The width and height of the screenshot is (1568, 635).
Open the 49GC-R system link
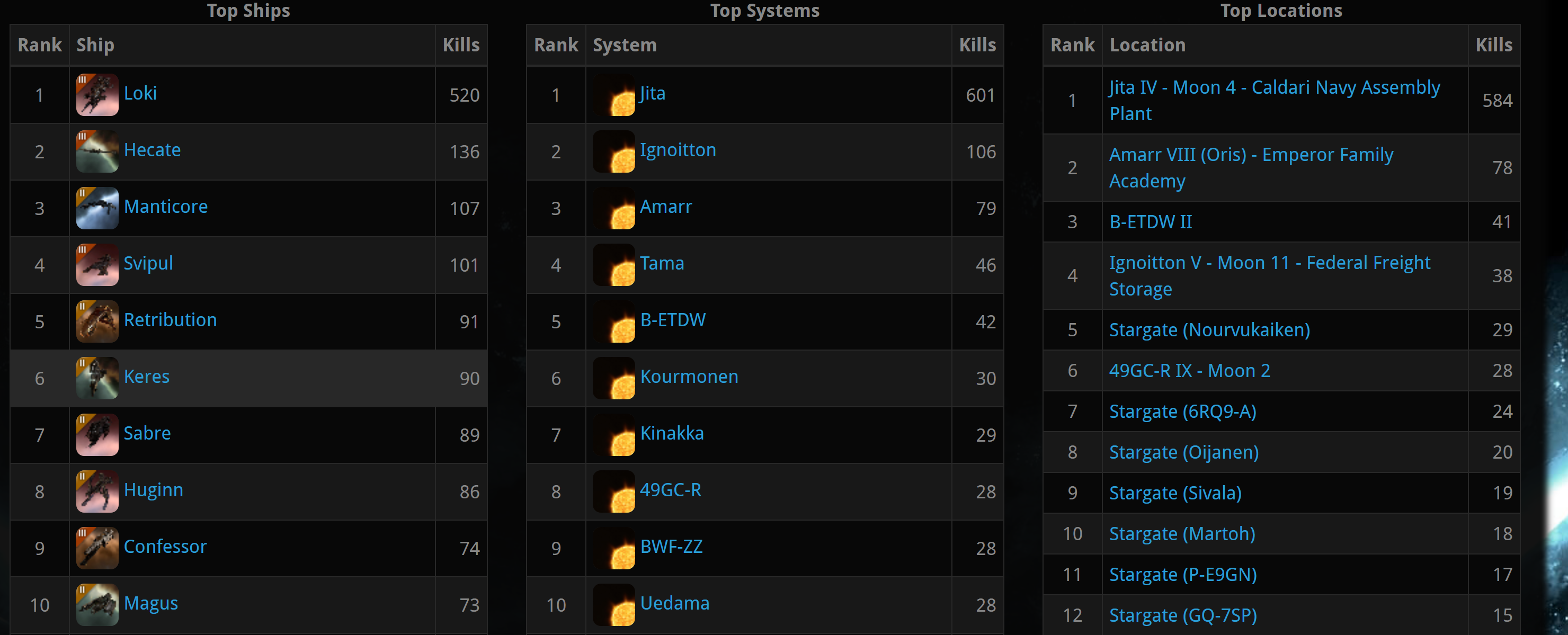(x=671, y=489)
